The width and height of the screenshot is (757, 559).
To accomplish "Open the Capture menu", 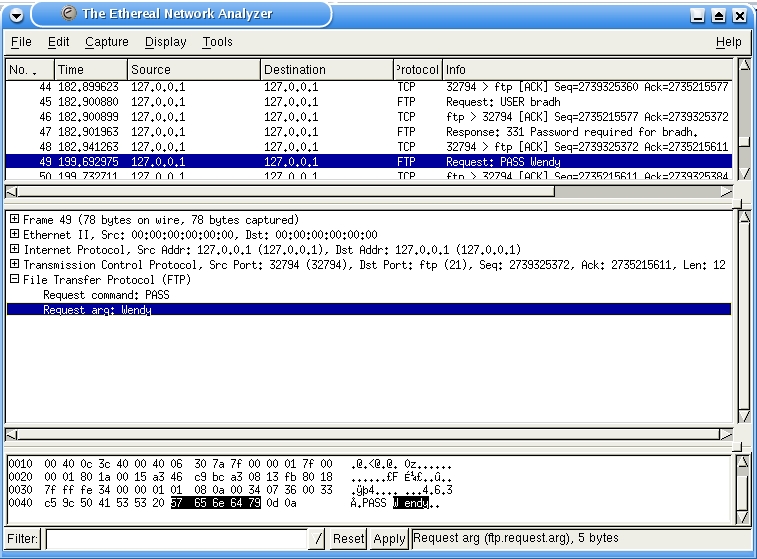I will pyautogui.click(x=107, y=42).
